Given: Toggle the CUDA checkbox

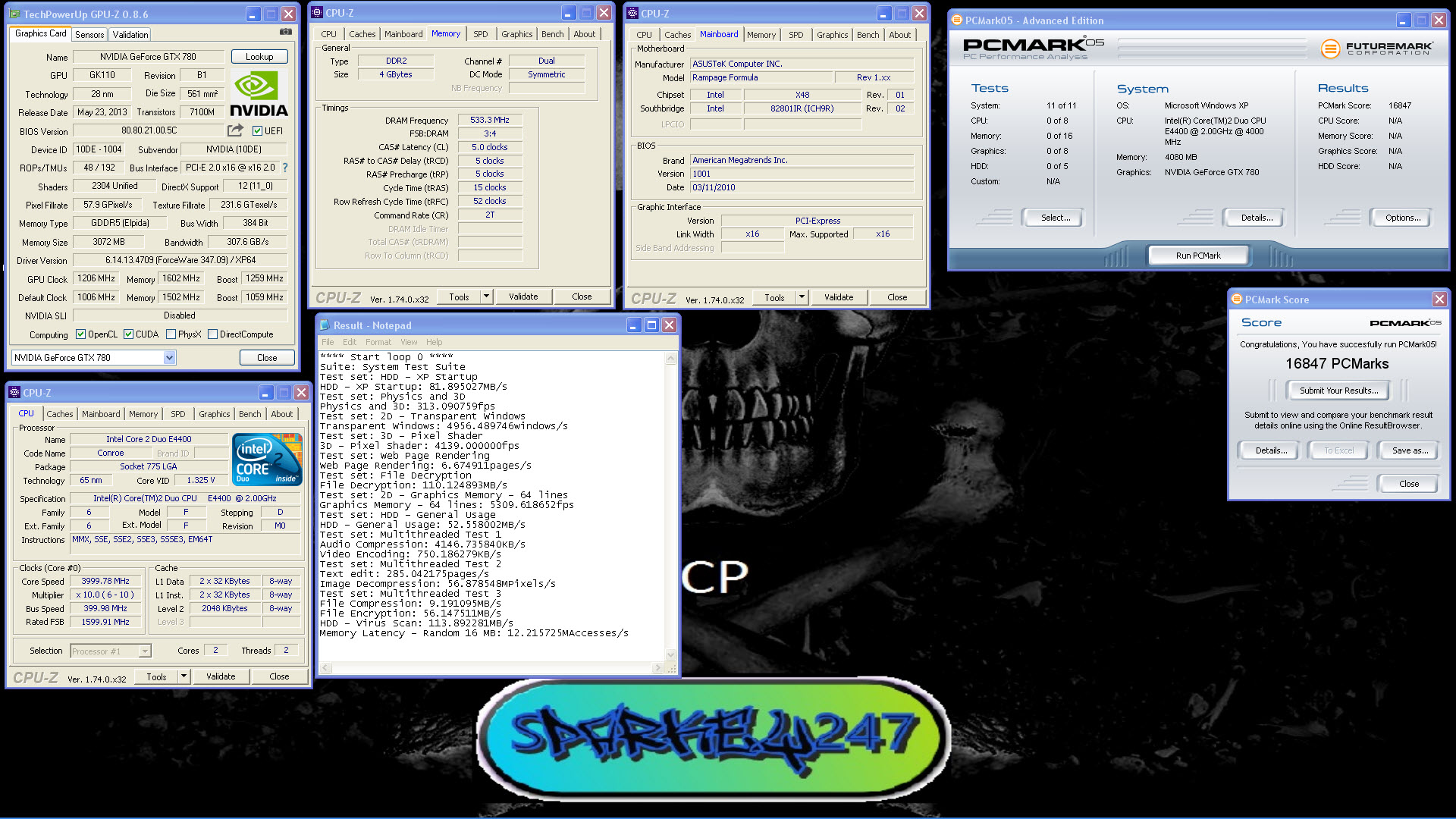Looking at the screenshot, I should point(128,334).
